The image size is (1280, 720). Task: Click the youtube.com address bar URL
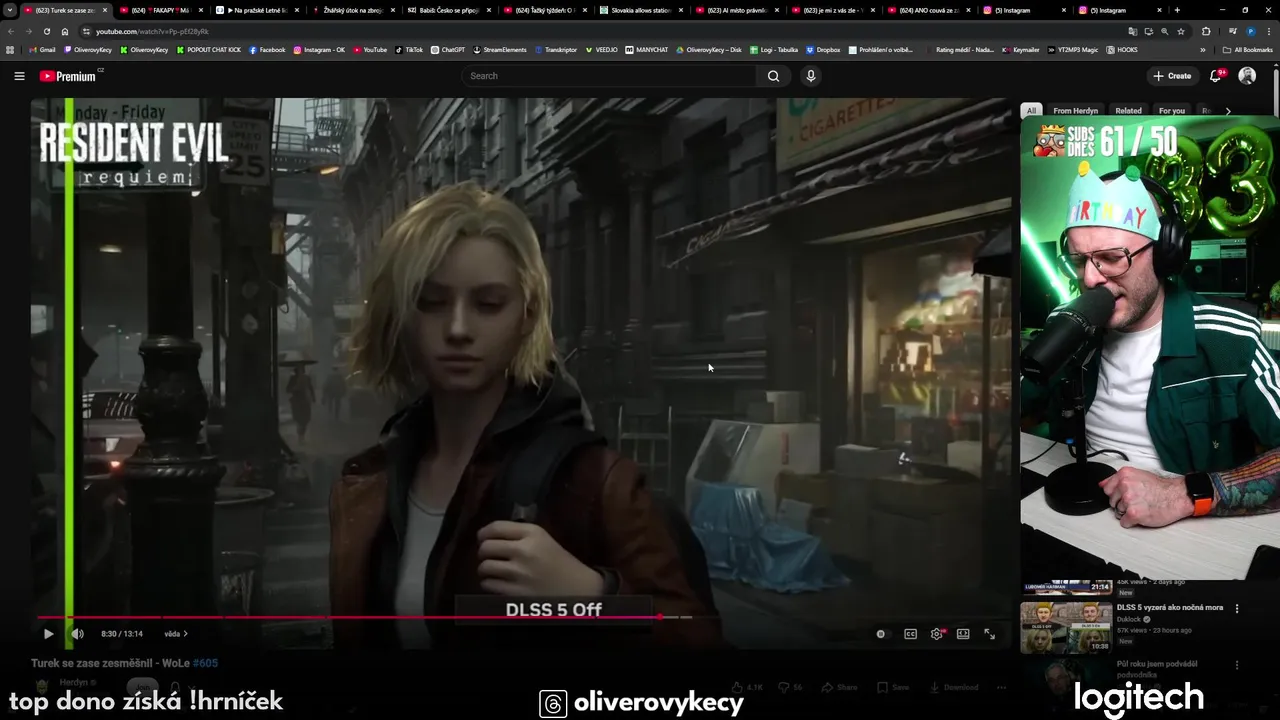(x=152, y=31)
